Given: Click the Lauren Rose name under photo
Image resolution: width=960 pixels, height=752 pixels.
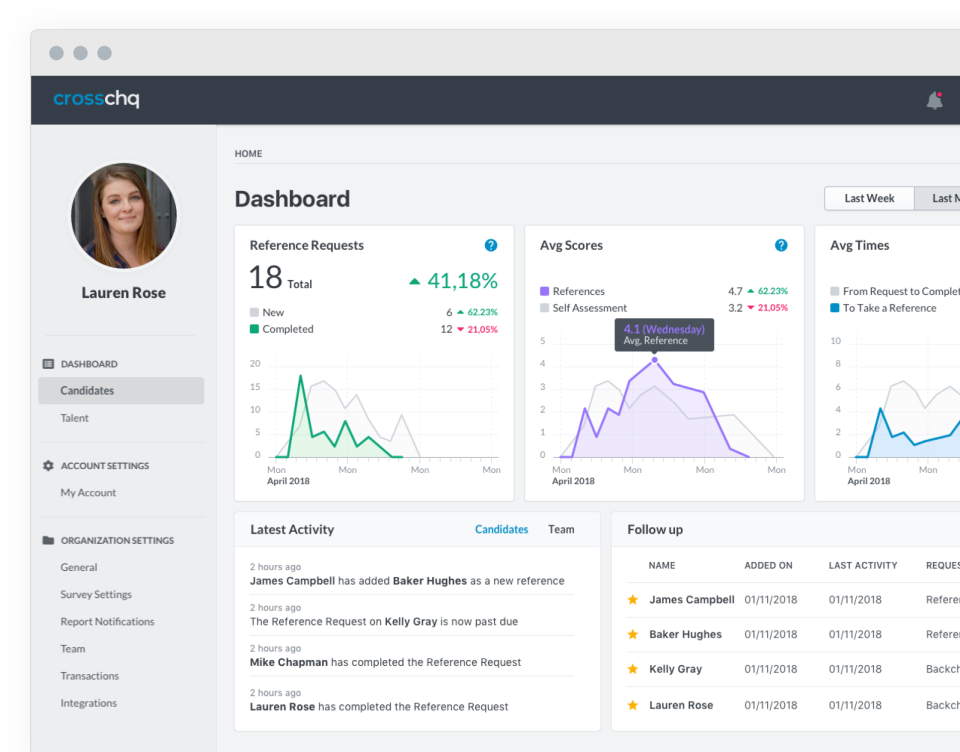Looking at the screenshot, I should coord(124,293).
